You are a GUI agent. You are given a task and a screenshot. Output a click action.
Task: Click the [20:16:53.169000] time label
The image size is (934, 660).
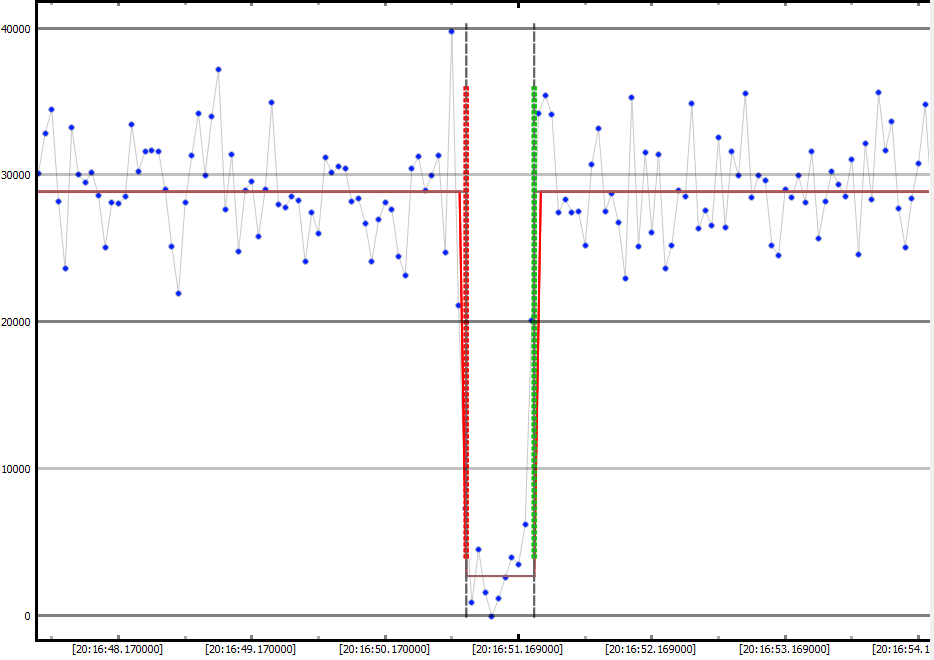[x=784, y=649]
